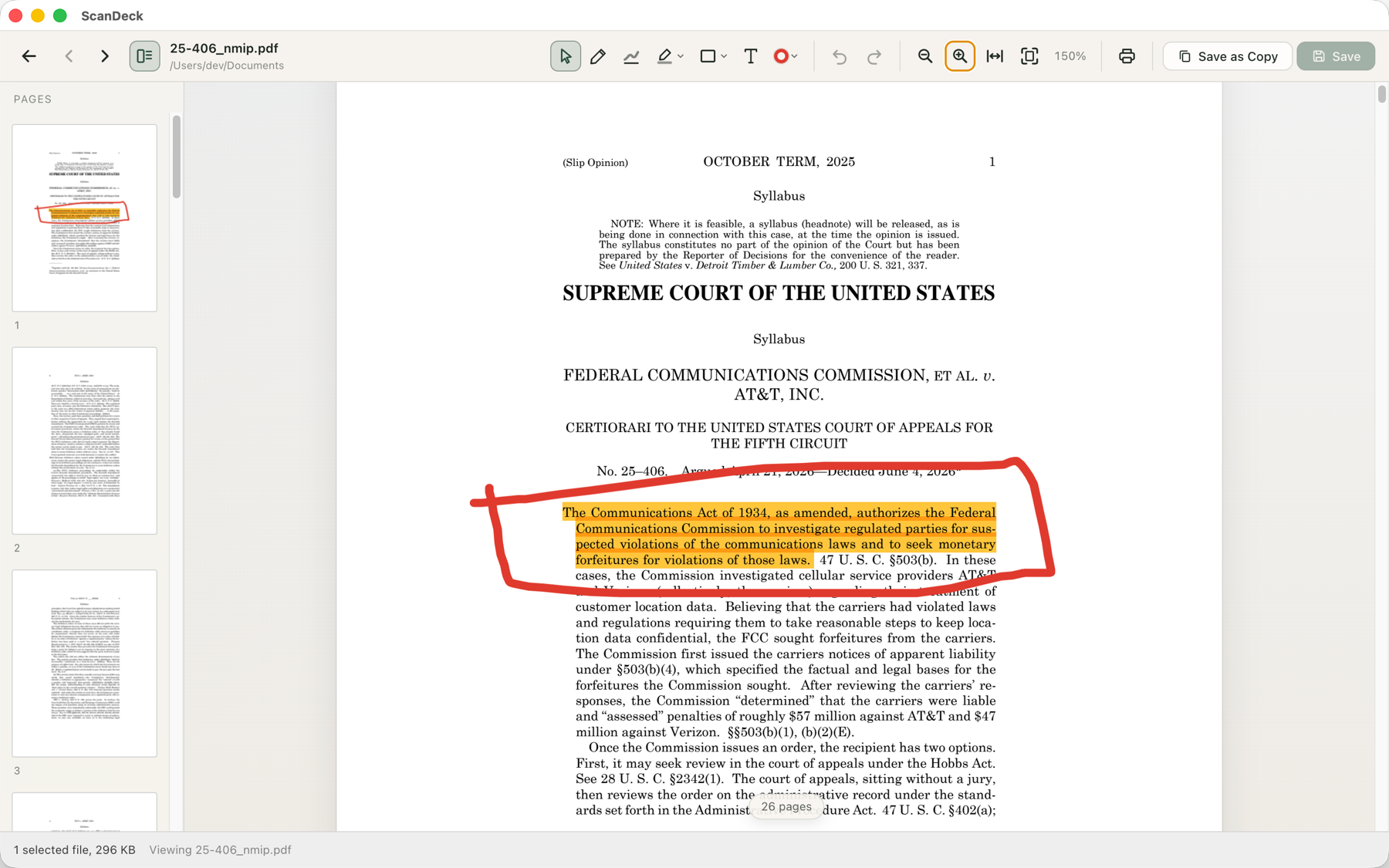Click 'THE FIFTH CIRCUIT' line
Viewport: 1389px width, 868px height.
point(779,444)
